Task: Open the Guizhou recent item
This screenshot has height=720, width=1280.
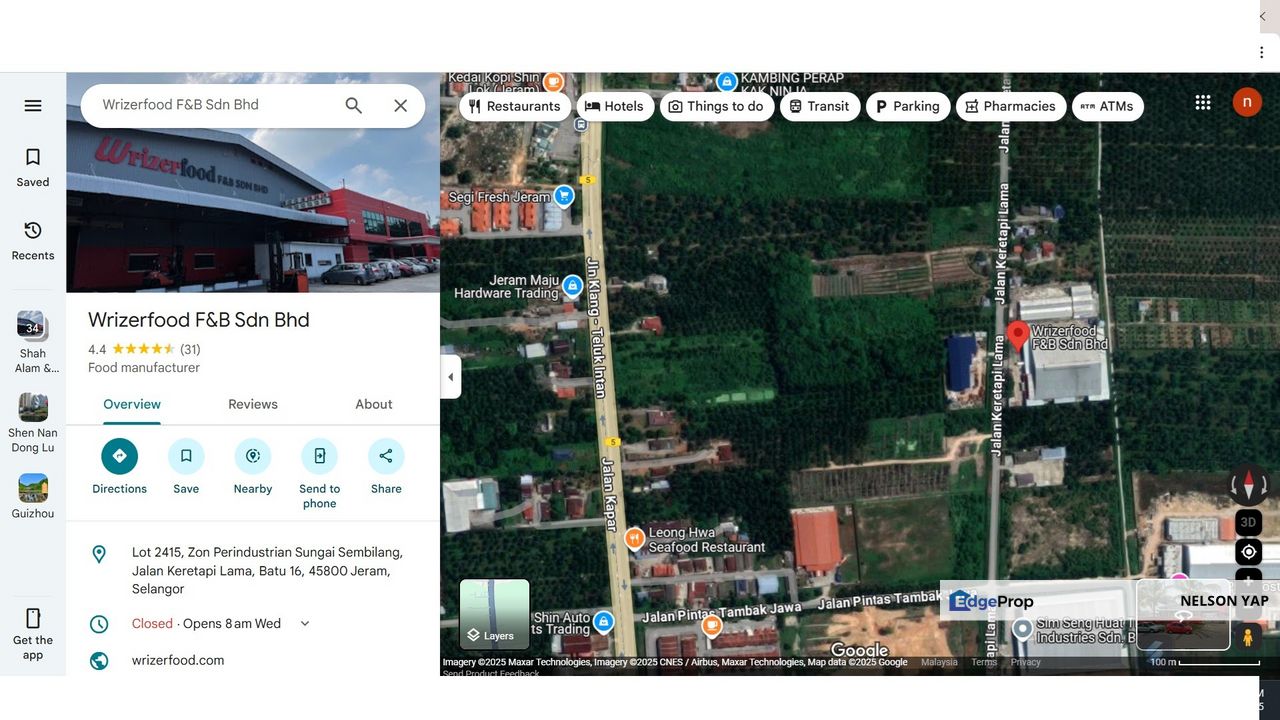Action: click(x=33, y=496)
